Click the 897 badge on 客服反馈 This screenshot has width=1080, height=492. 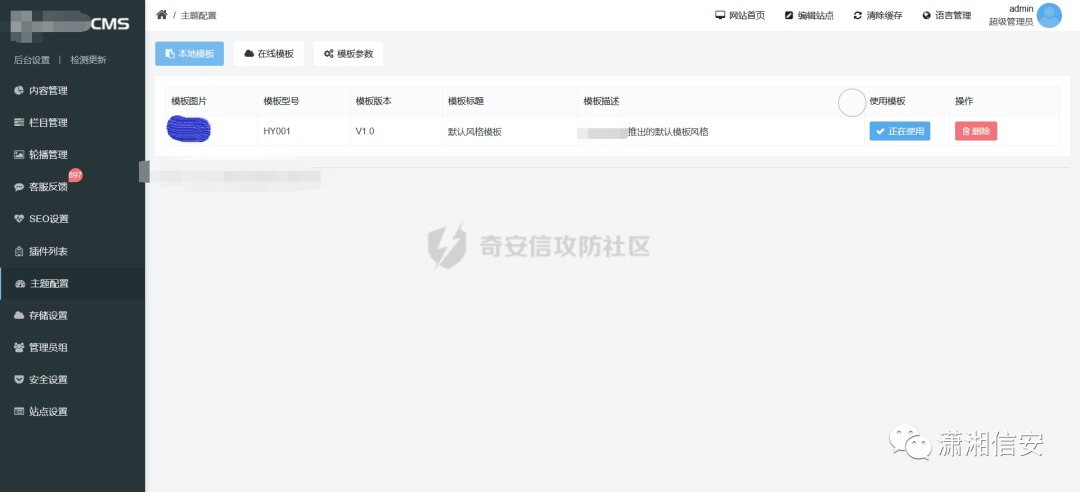pyautogui.click(x=75, y=175)
